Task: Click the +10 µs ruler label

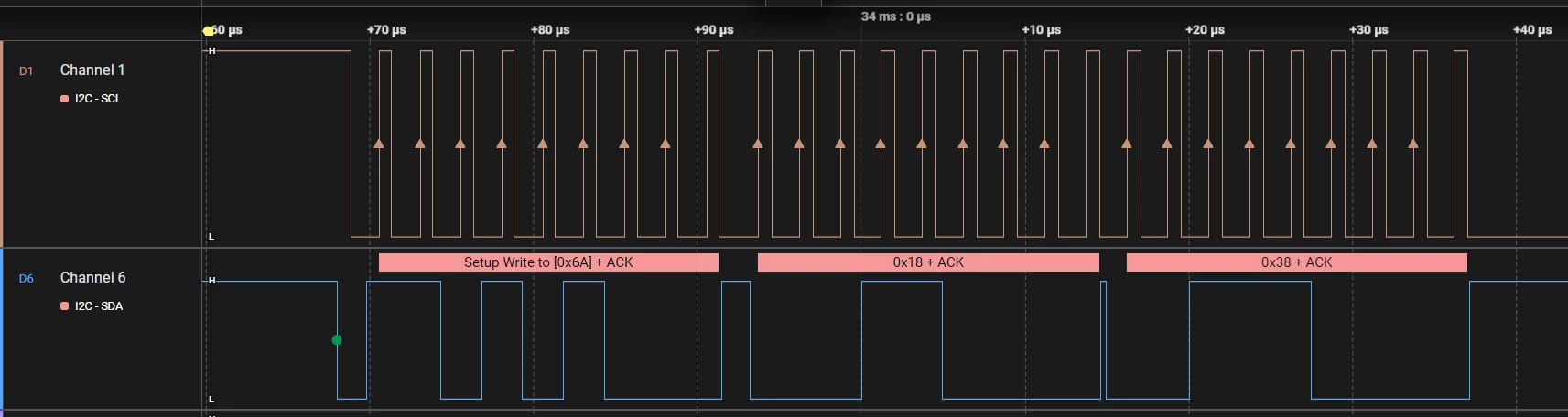Action: [x=1041, y=30]
